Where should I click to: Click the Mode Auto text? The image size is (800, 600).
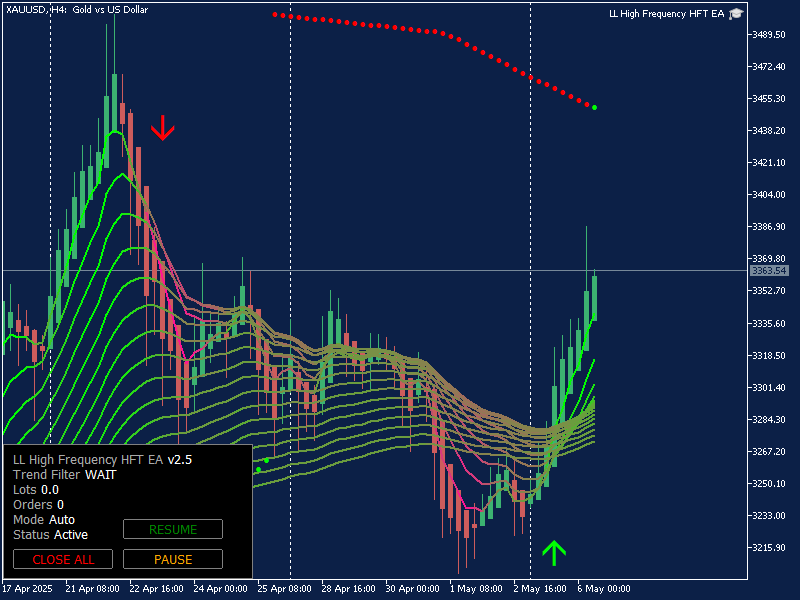44,520
